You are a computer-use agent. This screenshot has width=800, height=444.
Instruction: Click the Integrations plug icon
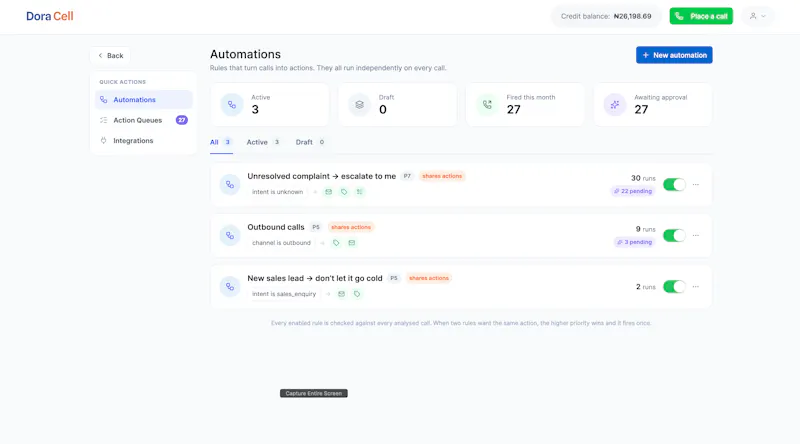[x=104, y=140]
